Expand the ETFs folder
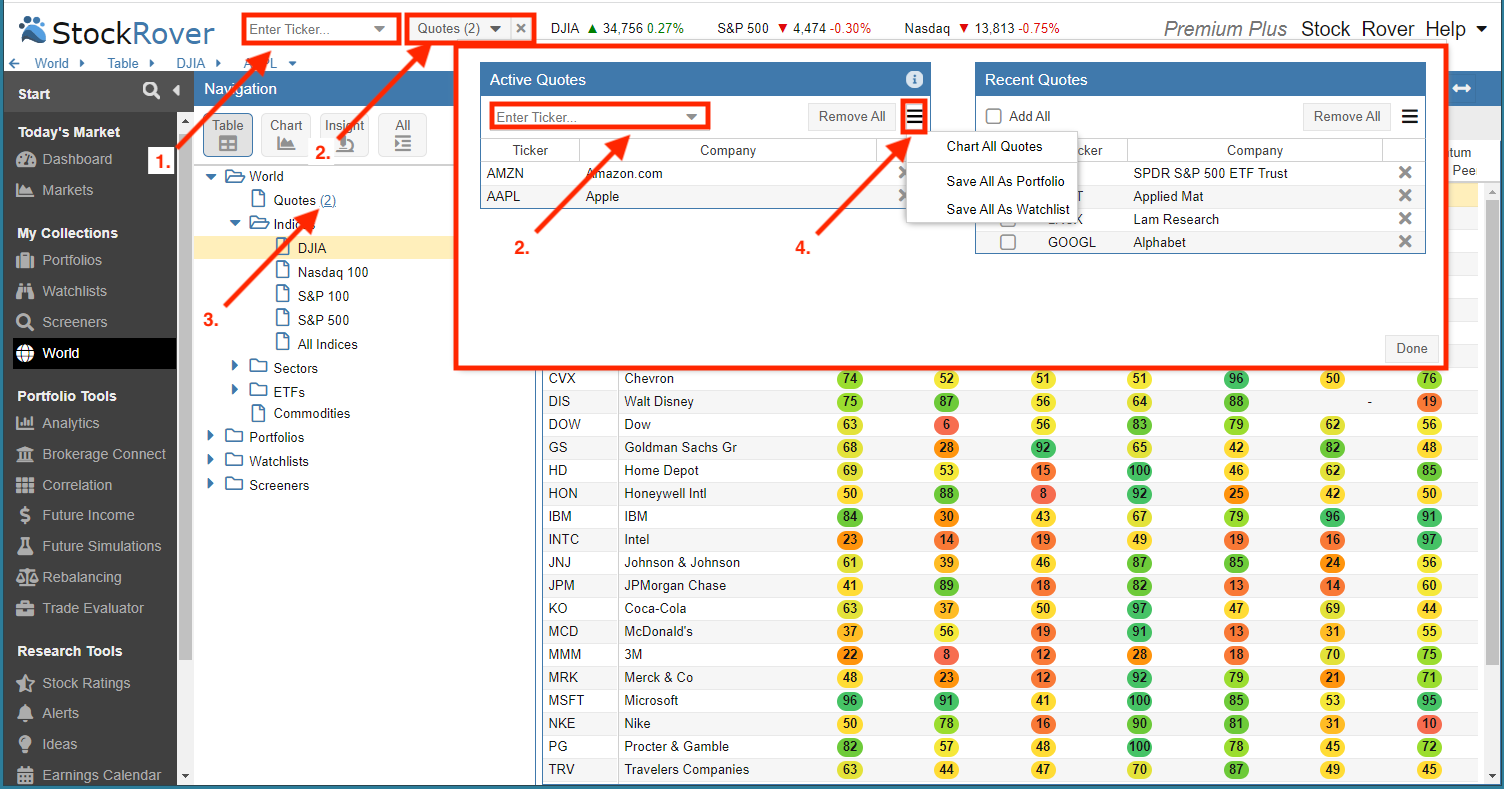Screen dimensions: 1504x789 tap(235, 390)
